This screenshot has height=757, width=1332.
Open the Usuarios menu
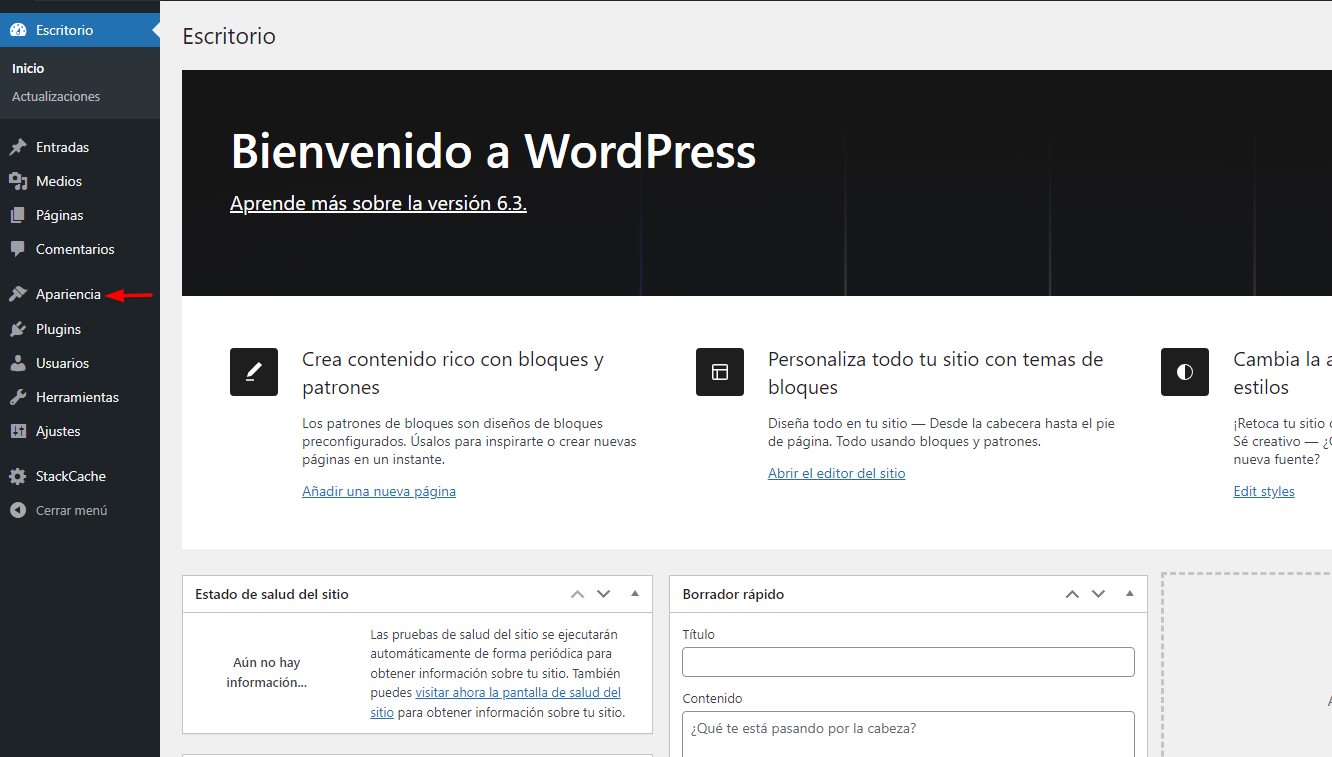click(80, 363)
